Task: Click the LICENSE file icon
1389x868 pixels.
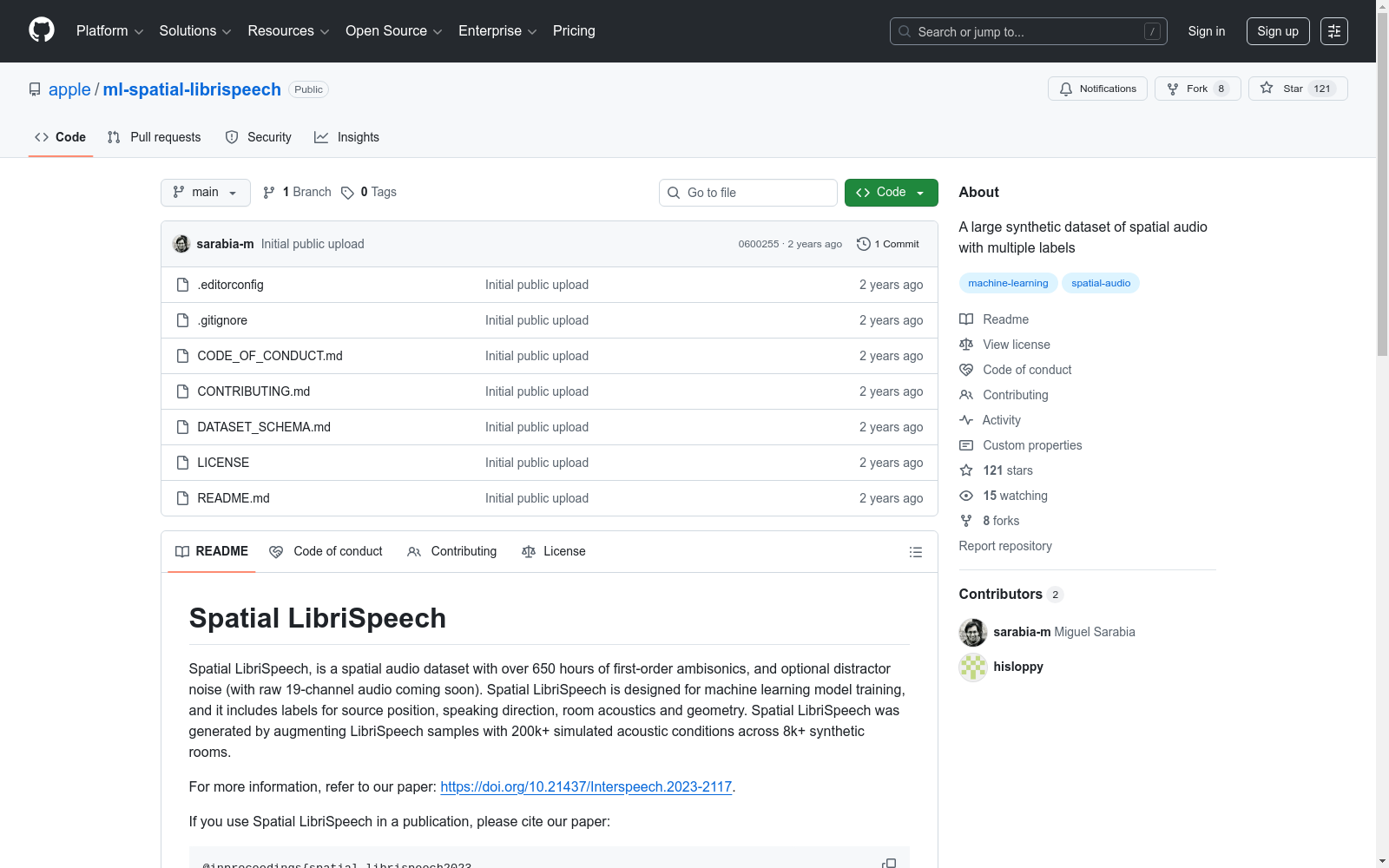Action: pos(182,463)
